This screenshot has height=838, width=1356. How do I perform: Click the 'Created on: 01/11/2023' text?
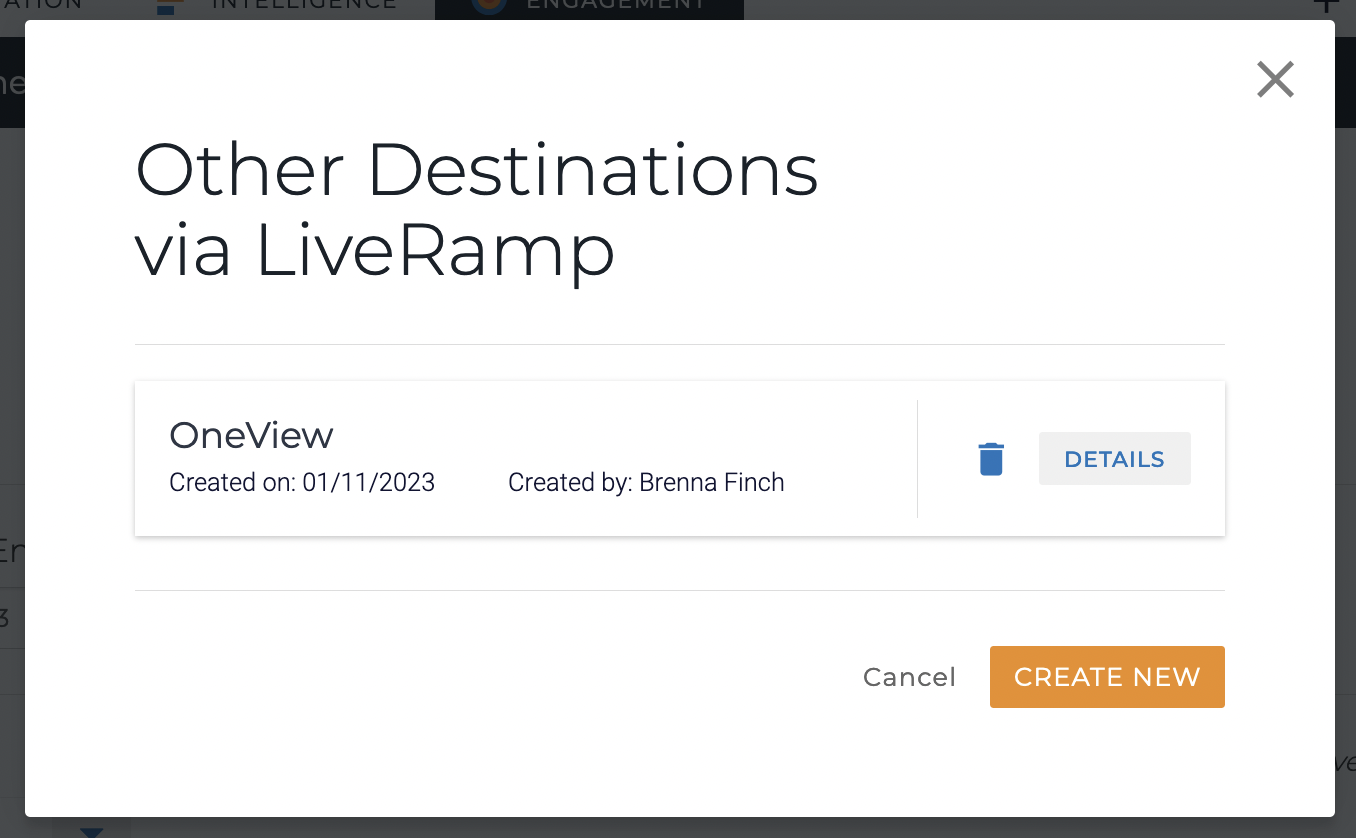coord(302,483)
